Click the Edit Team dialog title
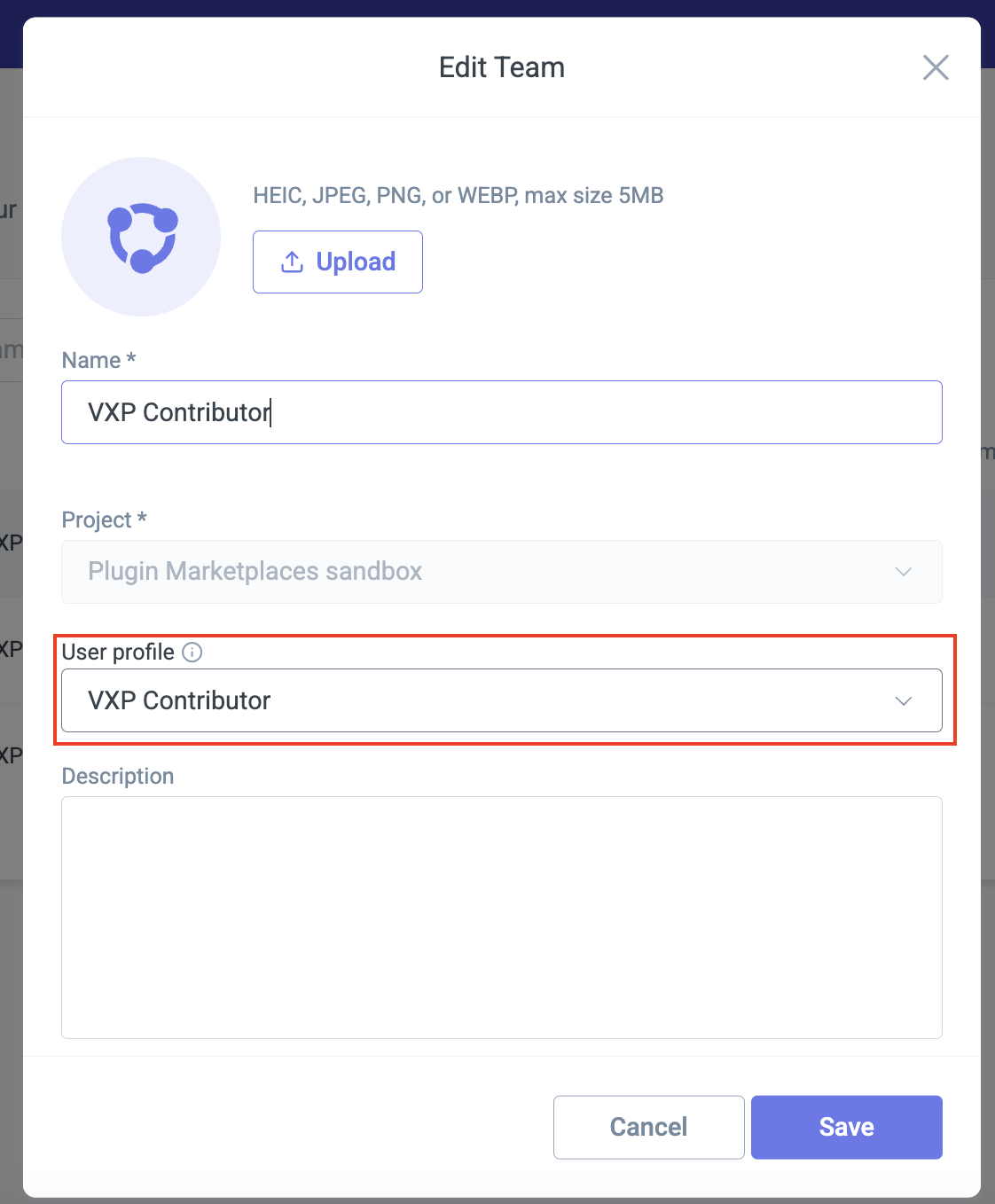995x1204 pixels. (x=501, y=67)
